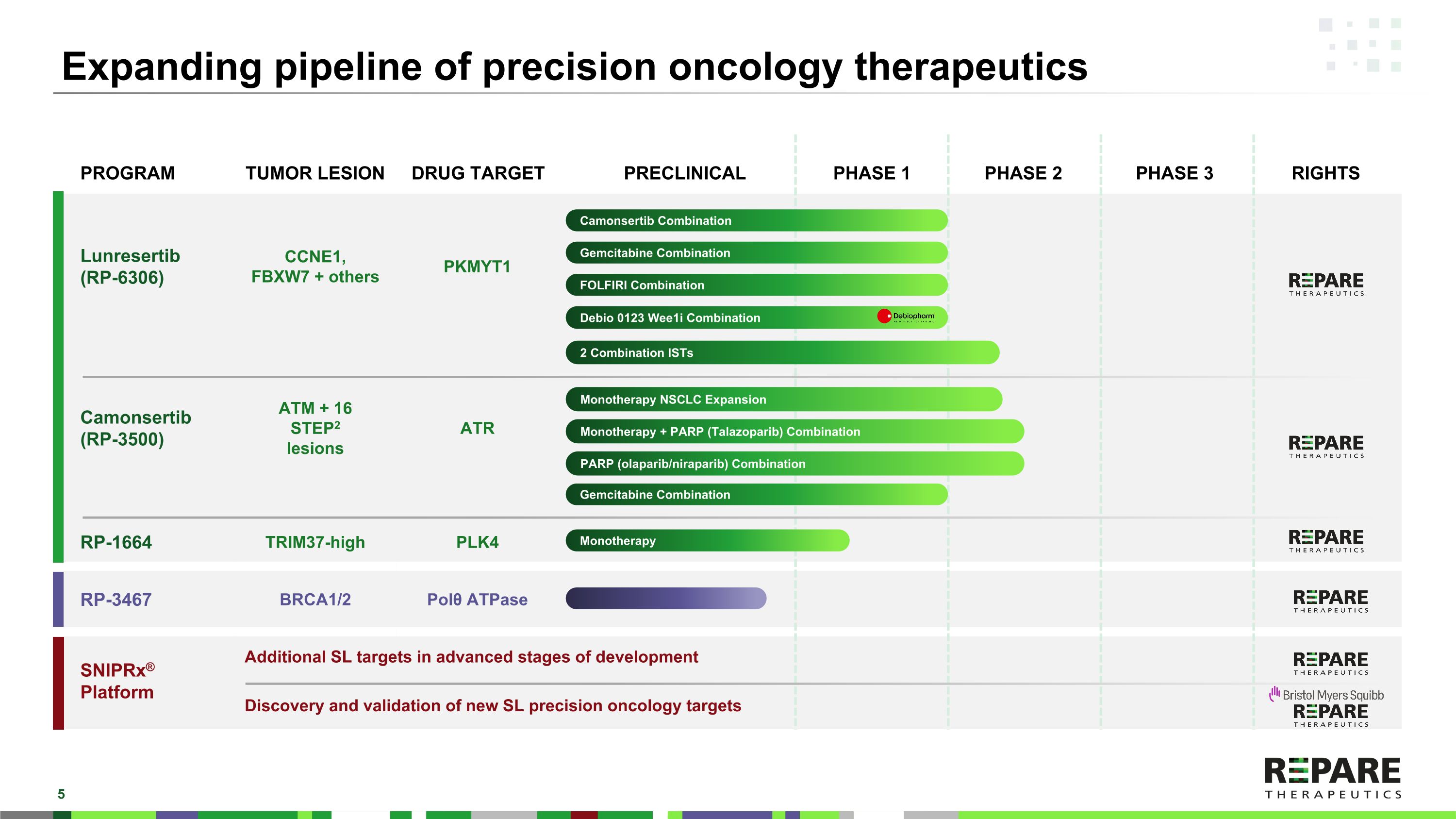The width and height of the screenshot is (1456, 819).
Task: Click the Repare logo in the RP-1664 row
Action: 1326,540
